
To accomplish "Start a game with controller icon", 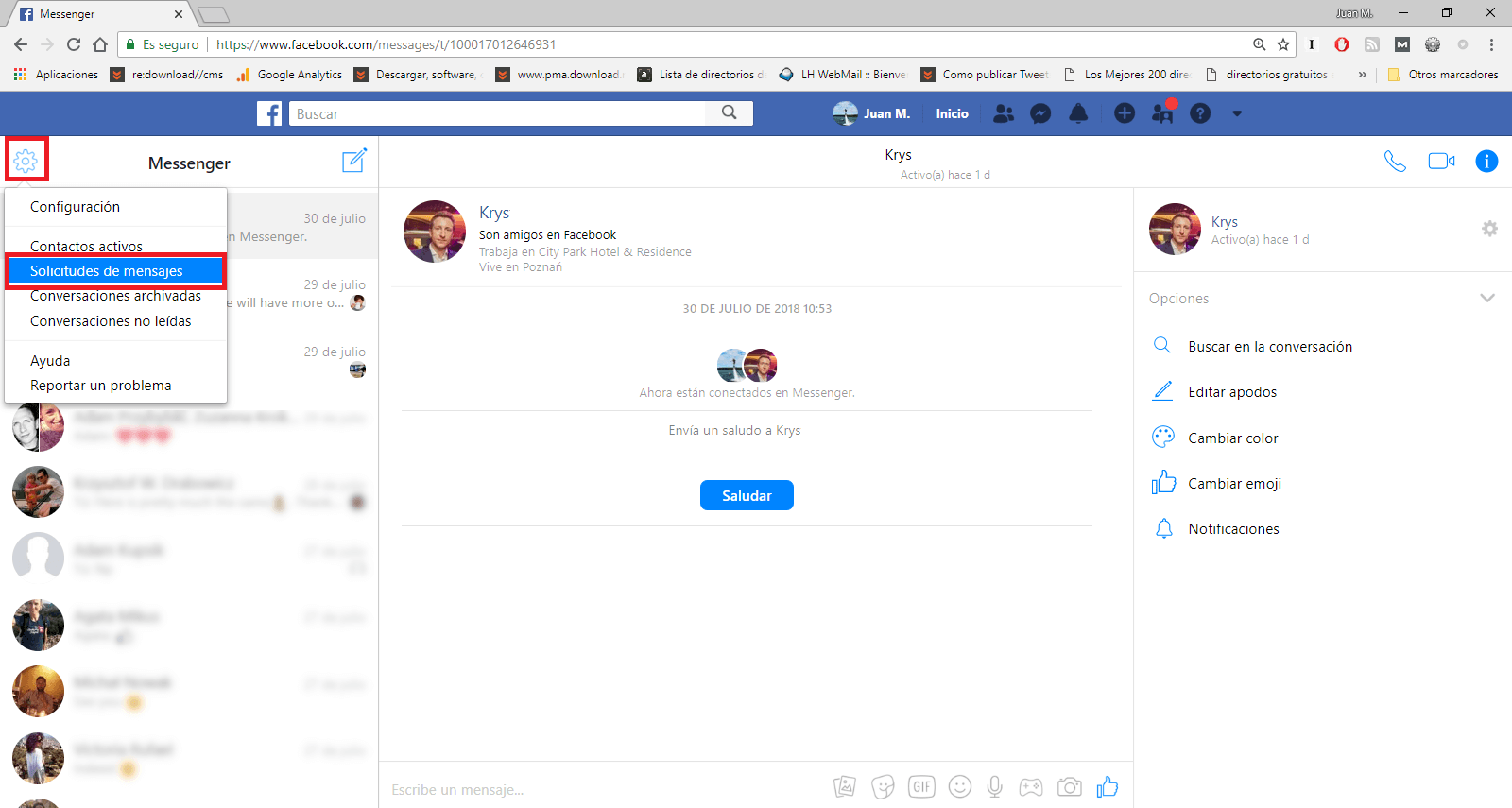I will [x=1031, y=786].
